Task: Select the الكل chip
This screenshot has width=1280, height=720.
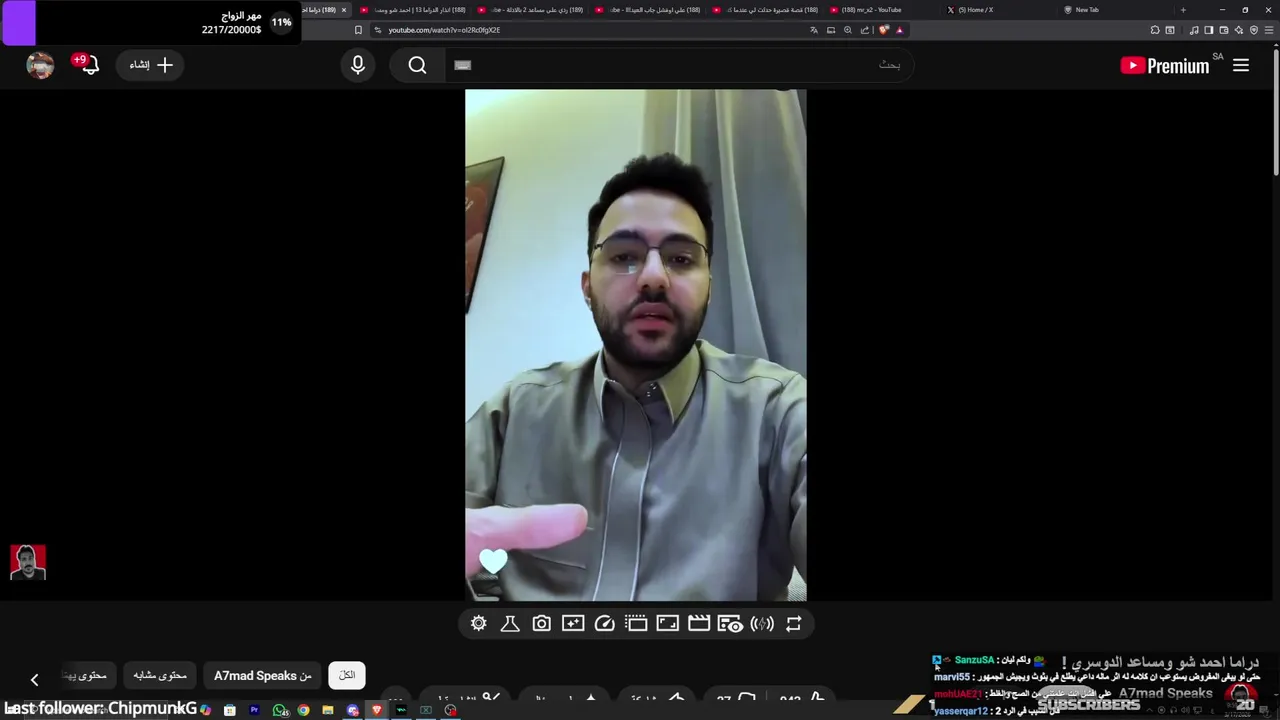Action: (x=347, y=675)
